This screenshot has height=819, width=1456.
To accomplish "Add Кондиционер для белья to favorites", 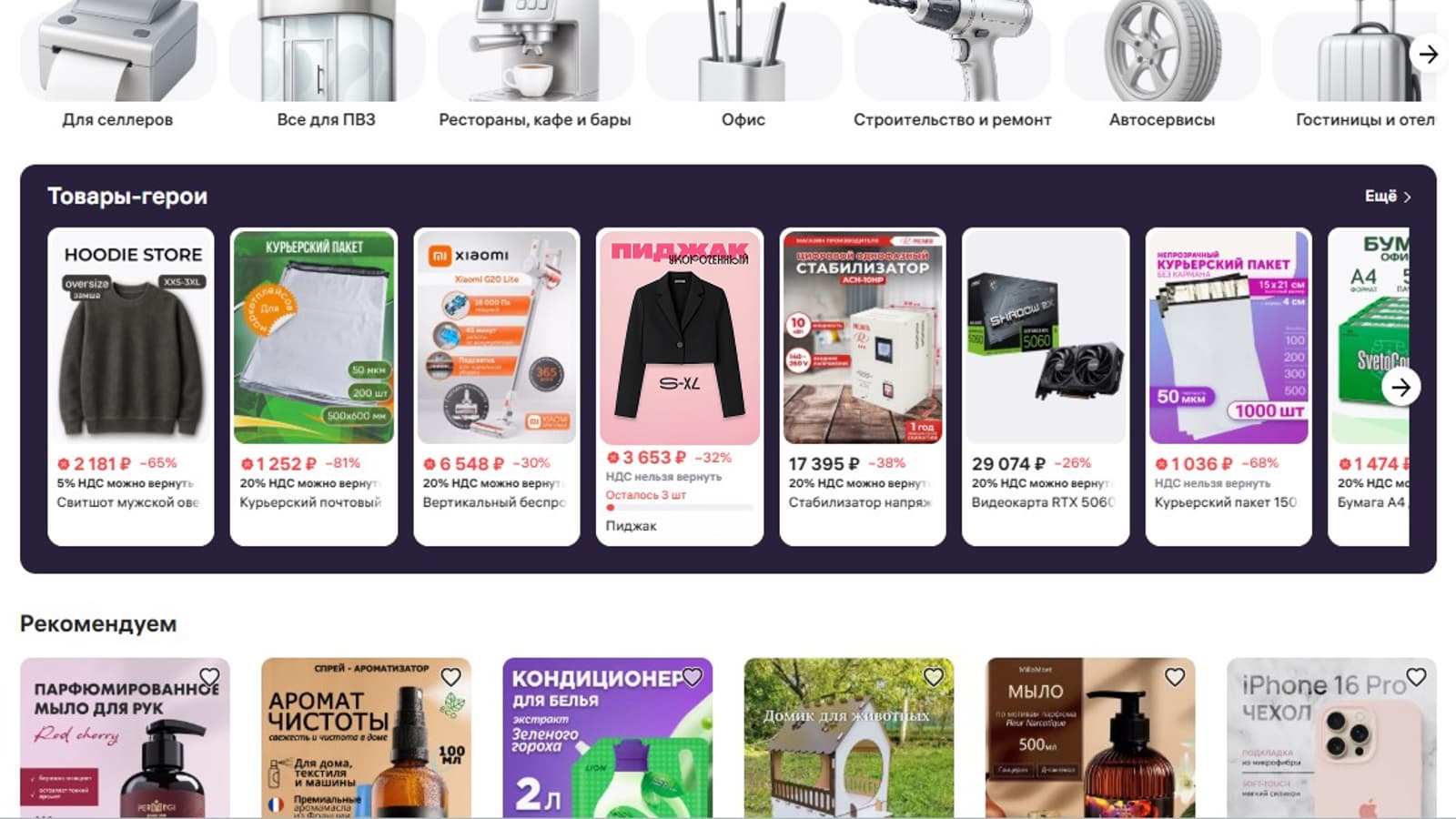I will point(693,677).
